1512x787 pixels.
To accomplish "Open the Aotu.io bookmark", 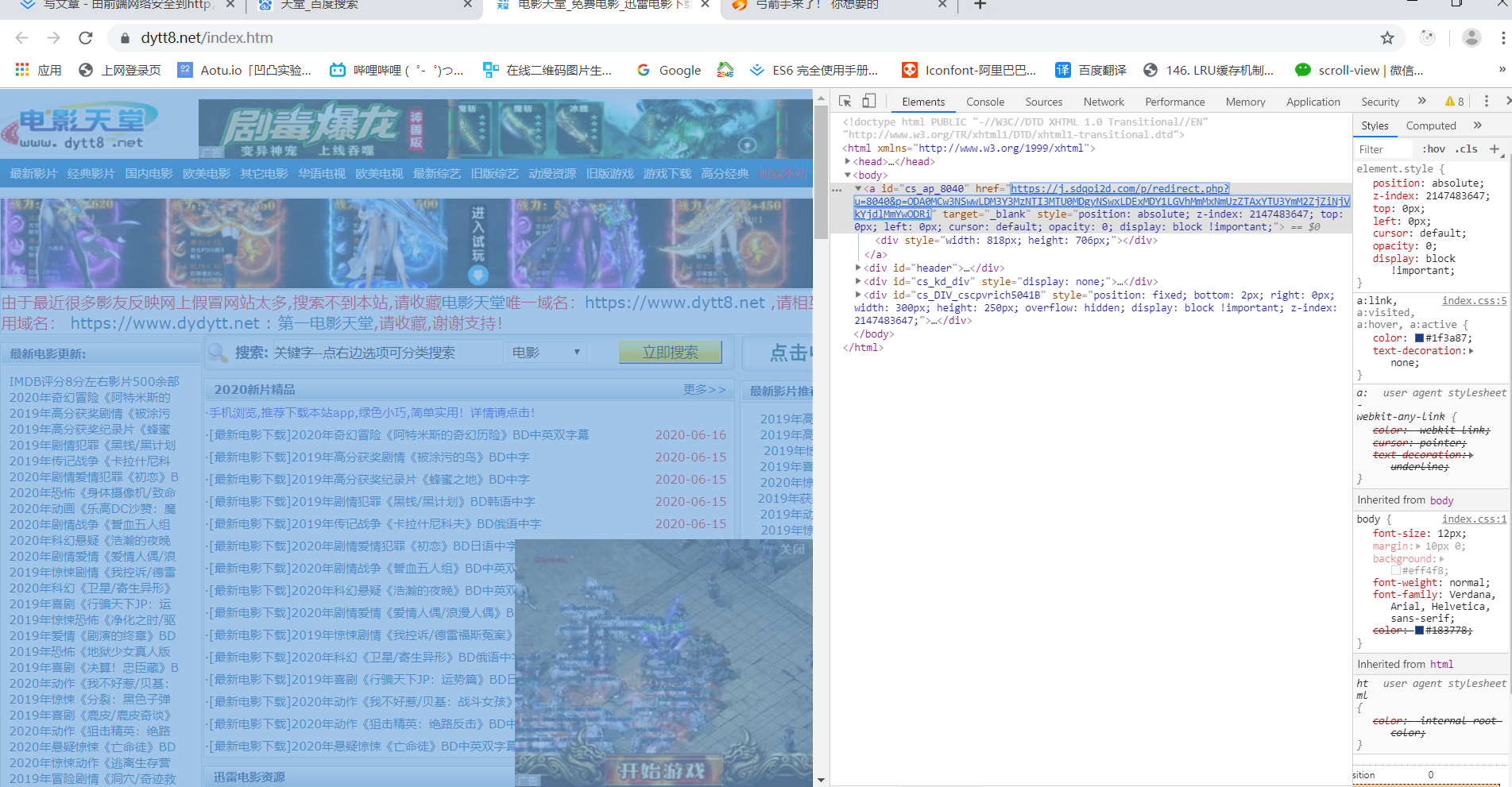I will (245, 70).
